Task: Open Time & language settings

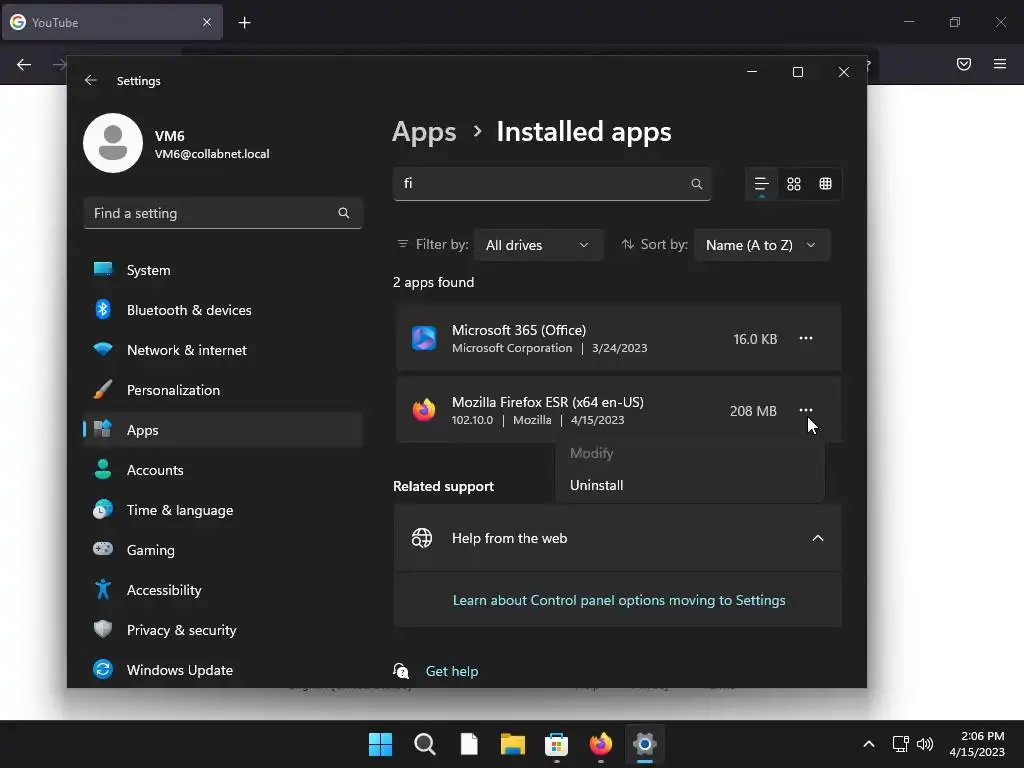Action: (223, 510)
